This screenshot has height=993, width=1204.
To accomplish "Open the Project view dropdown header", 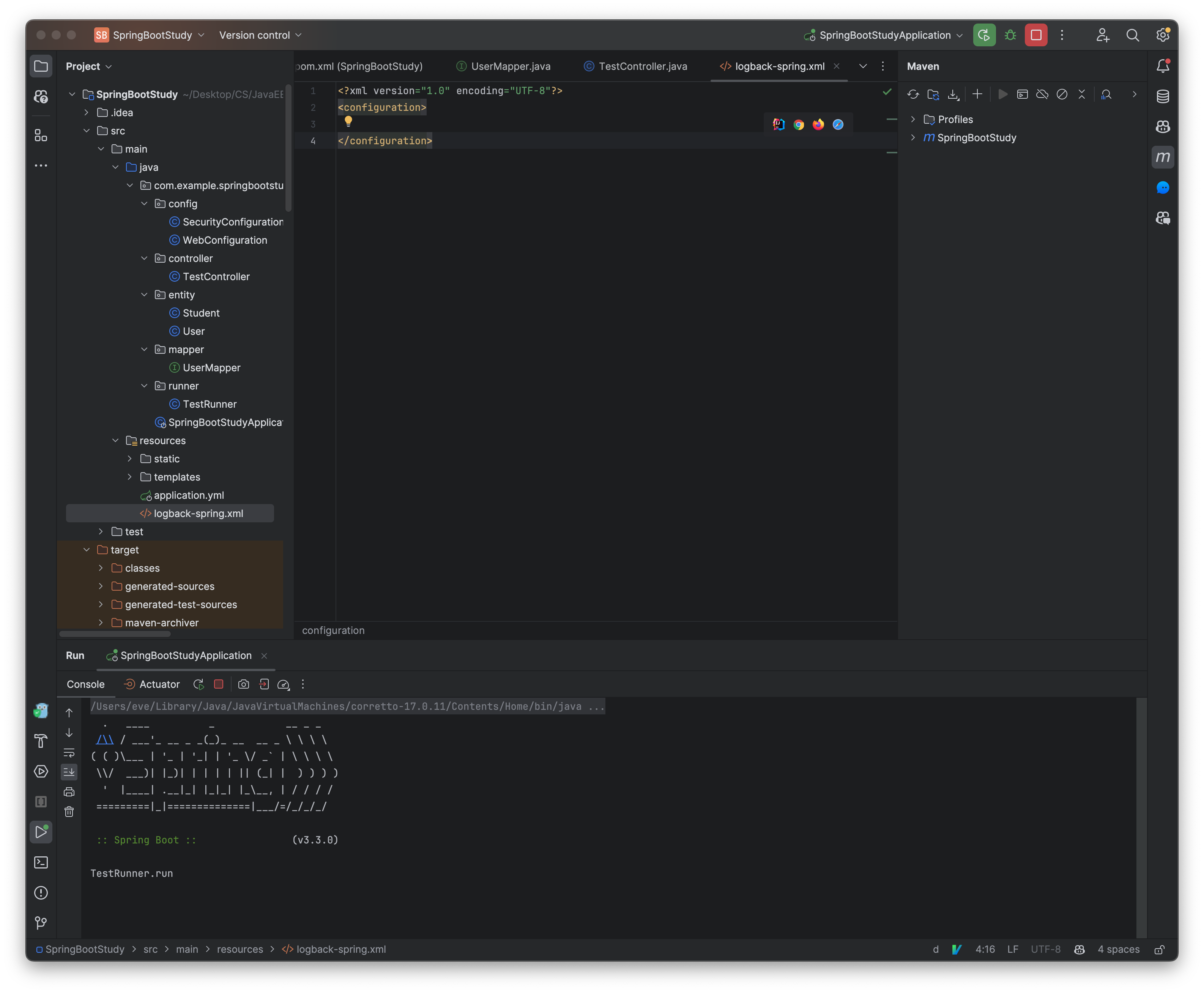I will point(89,66).
